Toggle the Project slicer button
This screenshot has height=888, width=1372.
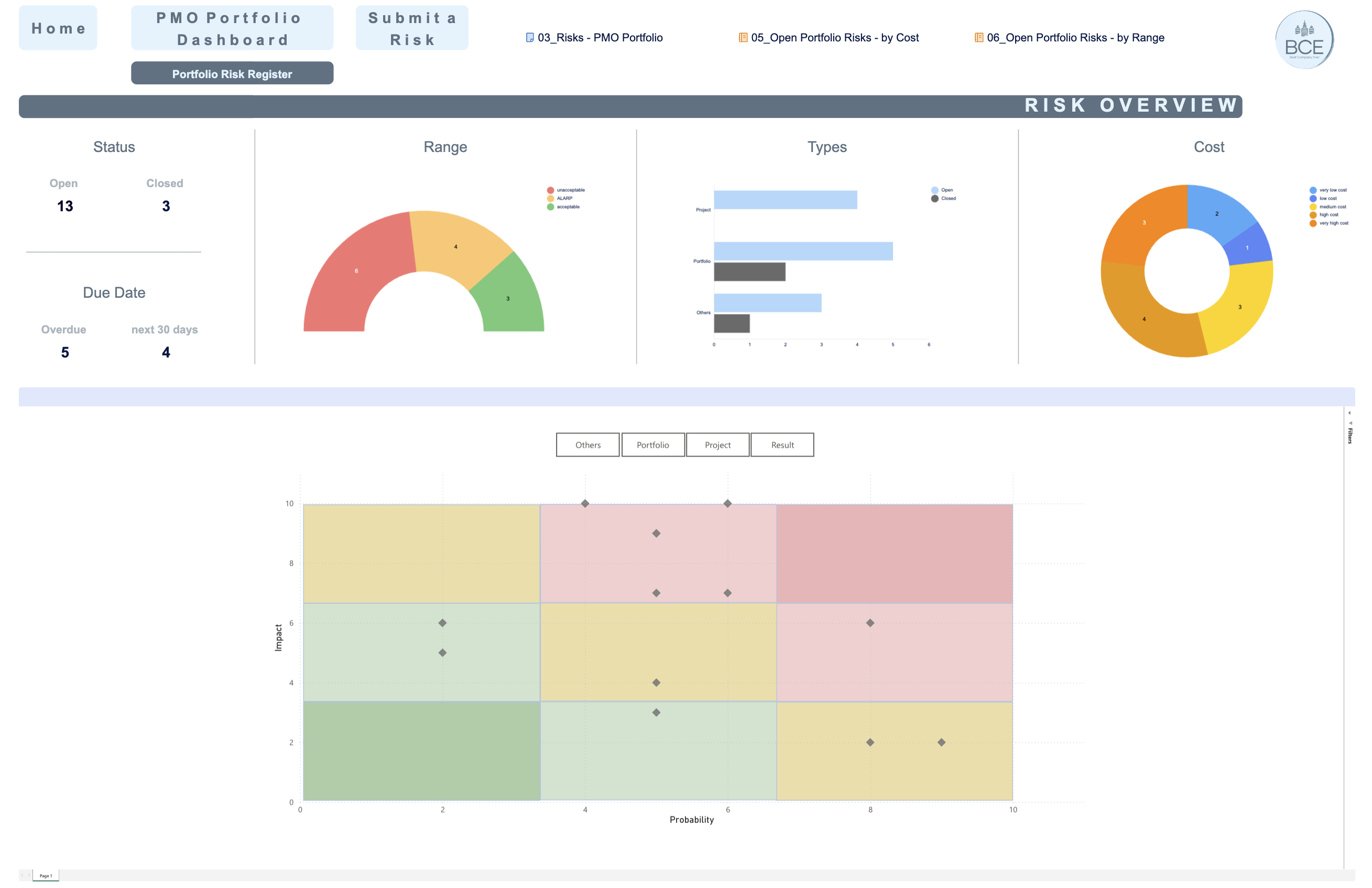pyautogui.click(x=718, y=445)
